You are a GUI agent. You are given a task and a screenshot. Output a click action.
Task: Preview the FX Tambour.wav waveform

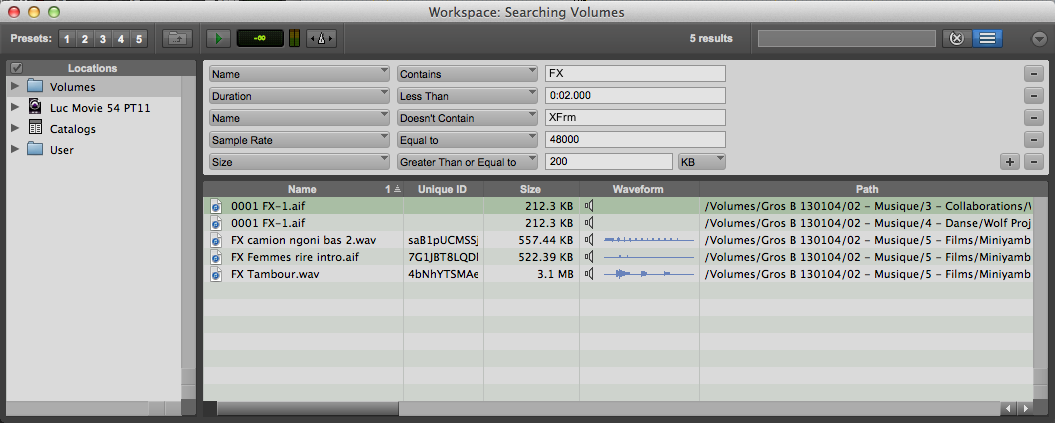pyautogui.click(x=649, y=274)
